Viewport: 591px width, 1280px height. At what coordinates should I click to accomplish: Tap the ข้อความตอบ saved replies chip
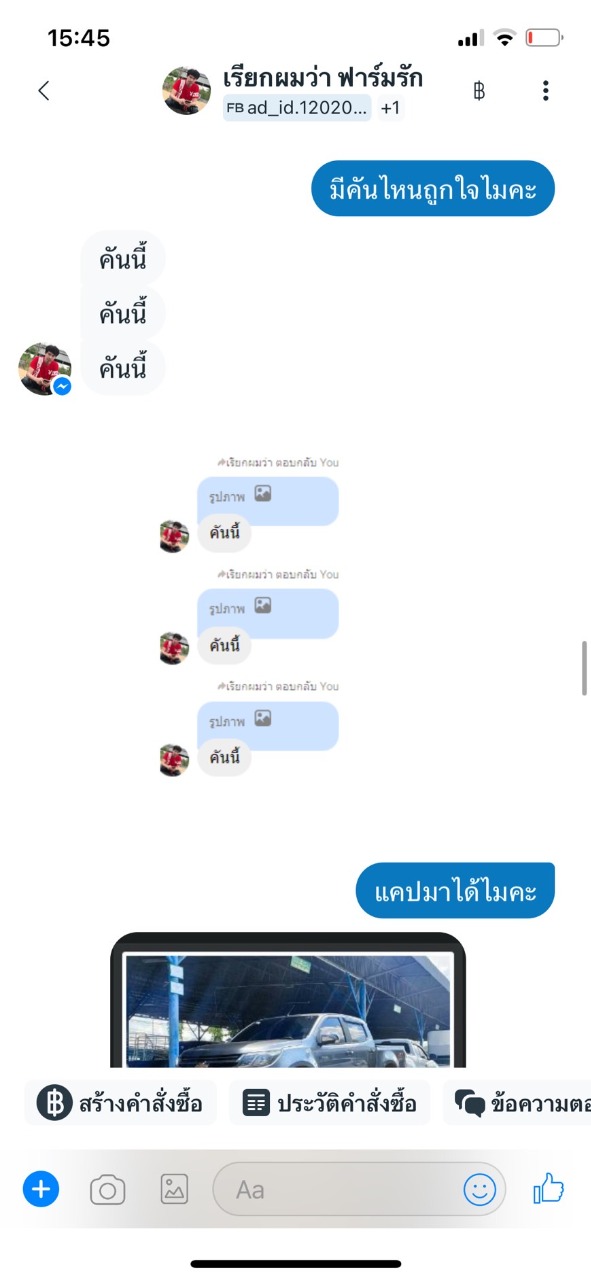[517, 1103]
